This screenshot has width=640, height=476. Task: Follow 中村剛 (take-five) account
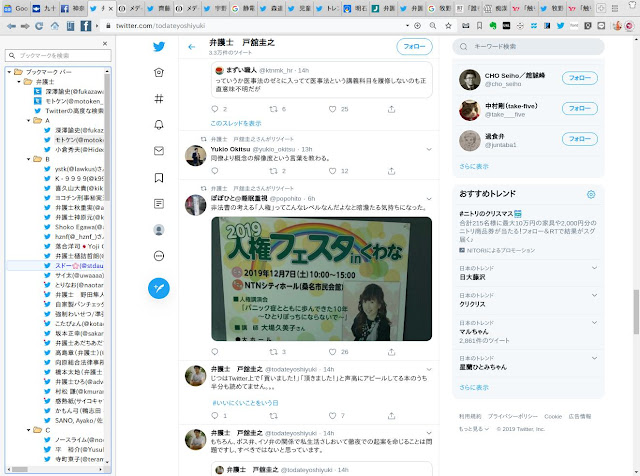pyautogui.click(x=580, y=109)
